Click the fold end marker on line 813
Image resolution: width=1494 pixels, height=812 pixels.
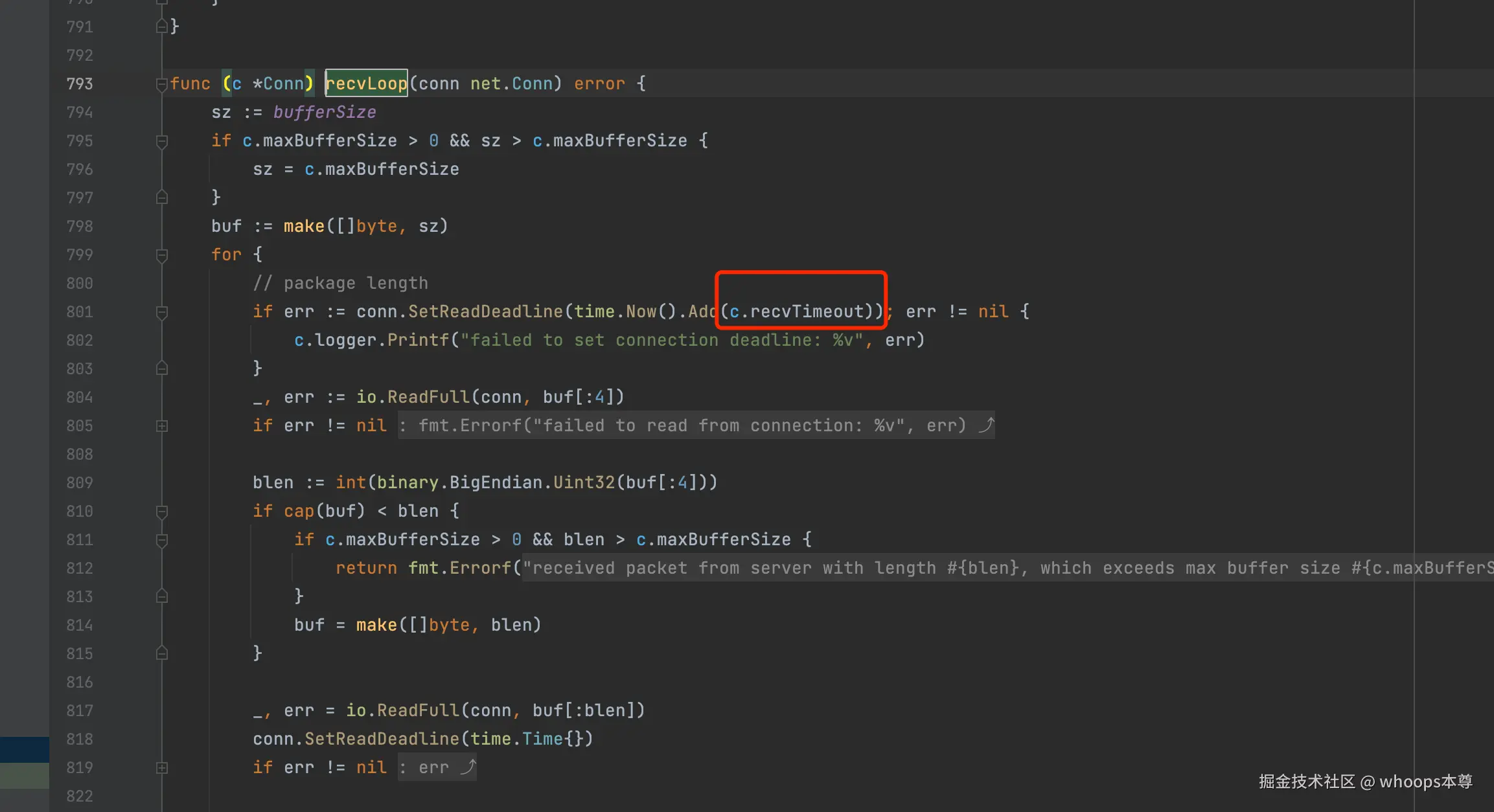(162, 596)
